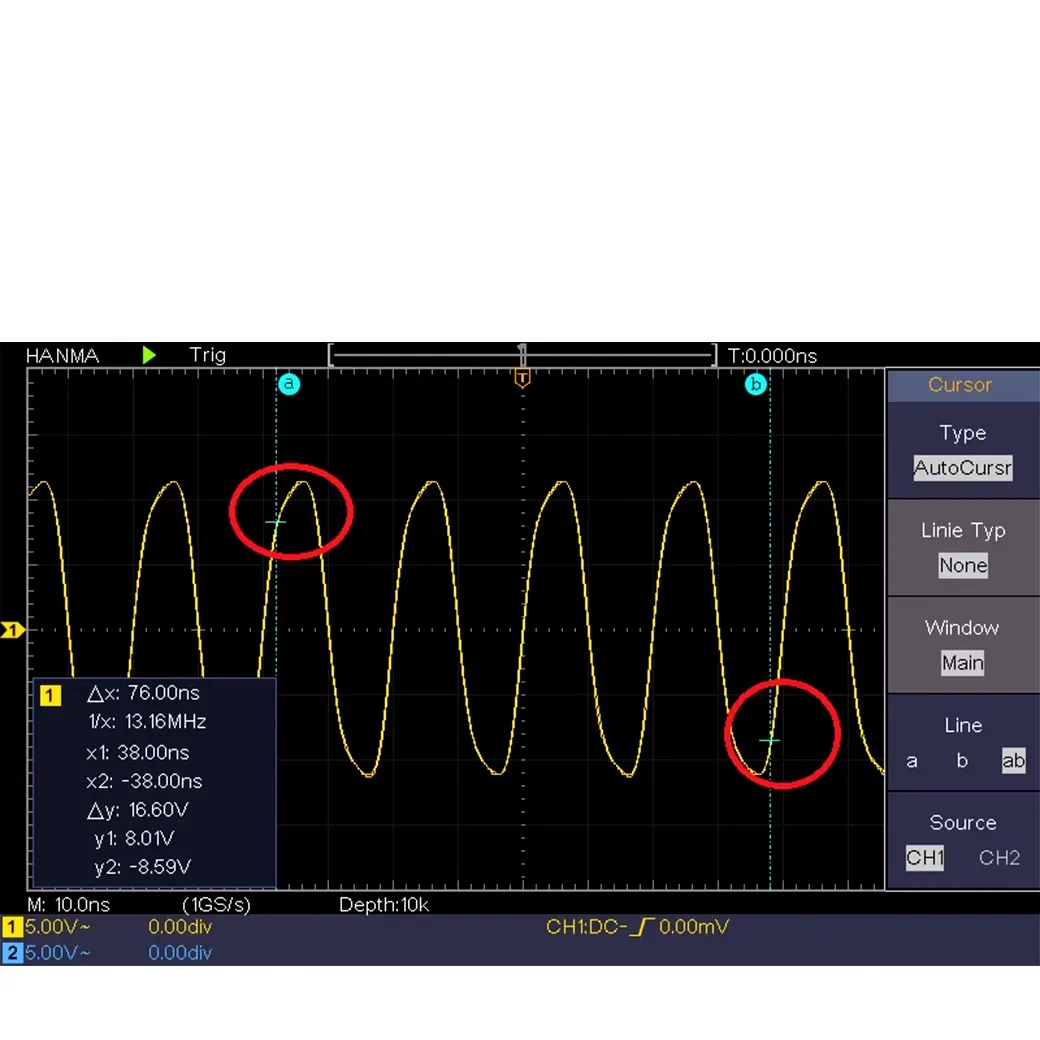Click channel 1 ground level marker

point(12,631)
